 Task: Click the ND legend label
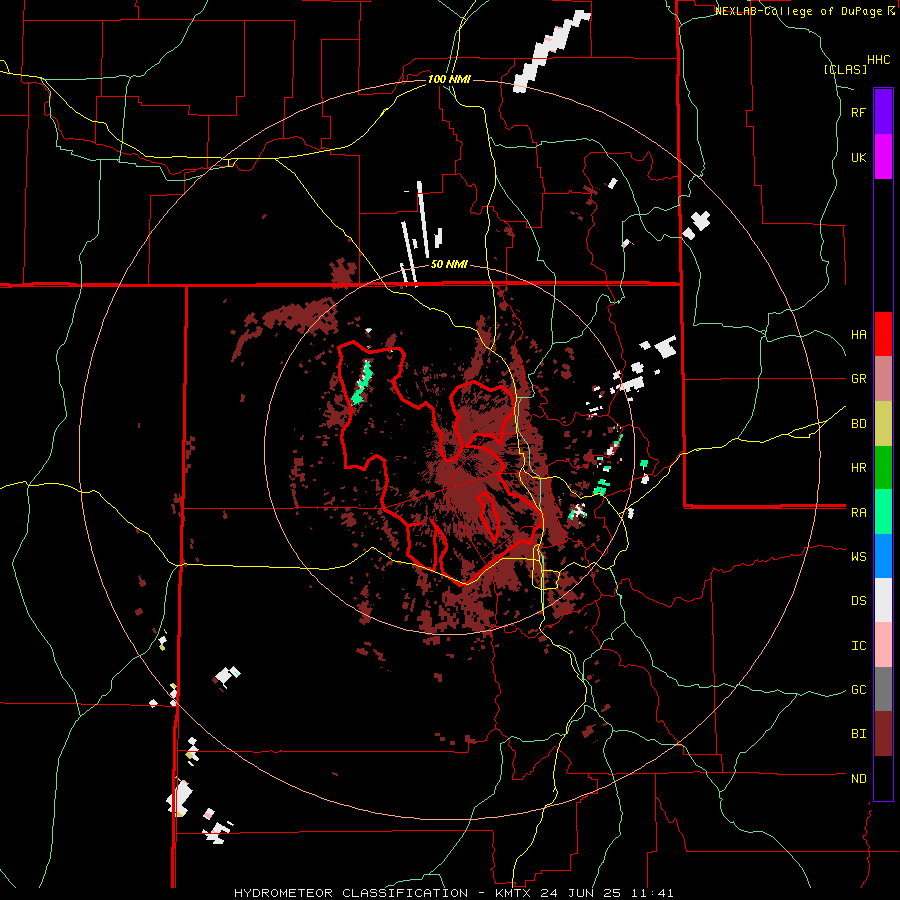(858, 779)
